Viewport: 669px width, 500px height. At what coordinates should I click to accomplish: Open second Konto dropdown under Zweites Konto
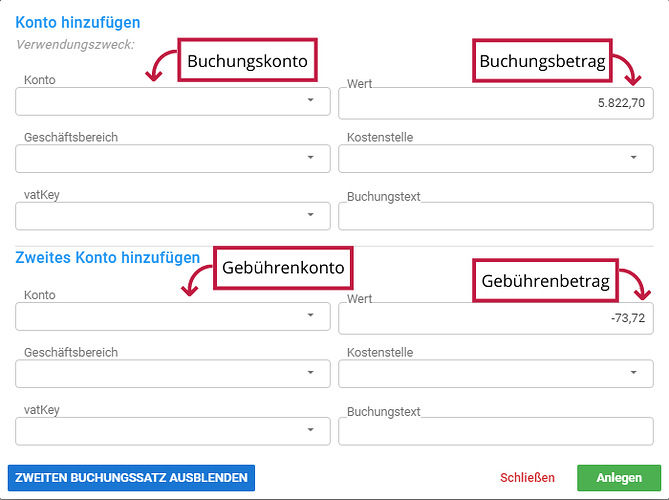pyautogui.click(x=311, y=315)
